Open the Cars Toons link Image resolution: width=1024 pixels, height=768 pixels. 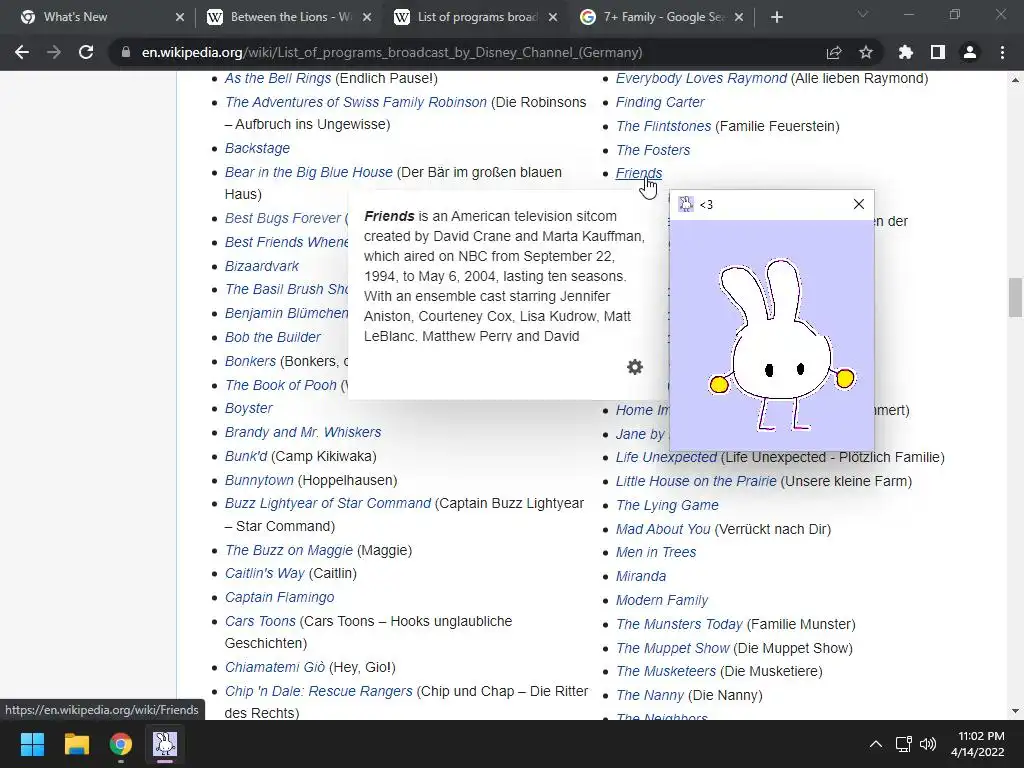[260, 622]
